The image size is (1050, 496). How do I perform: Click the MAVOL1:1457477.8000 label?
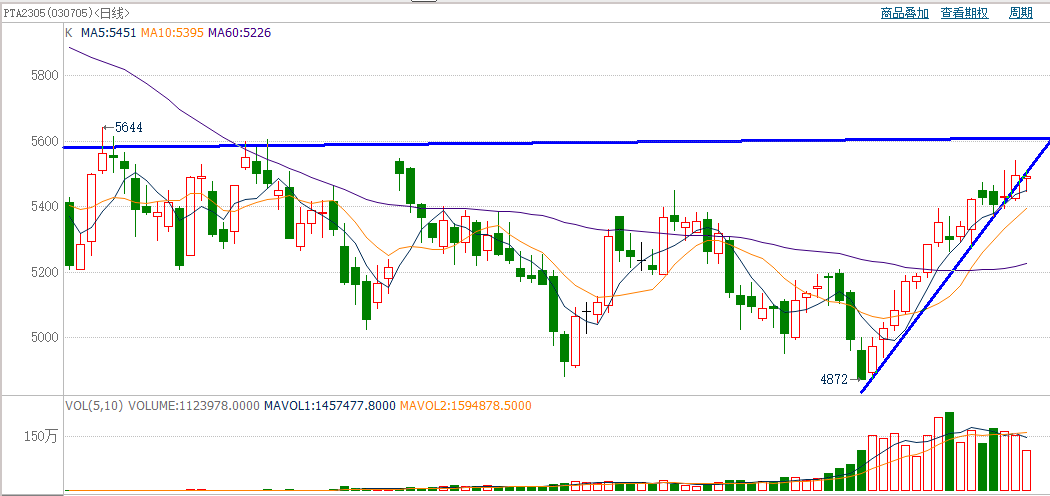pos(329,405)
